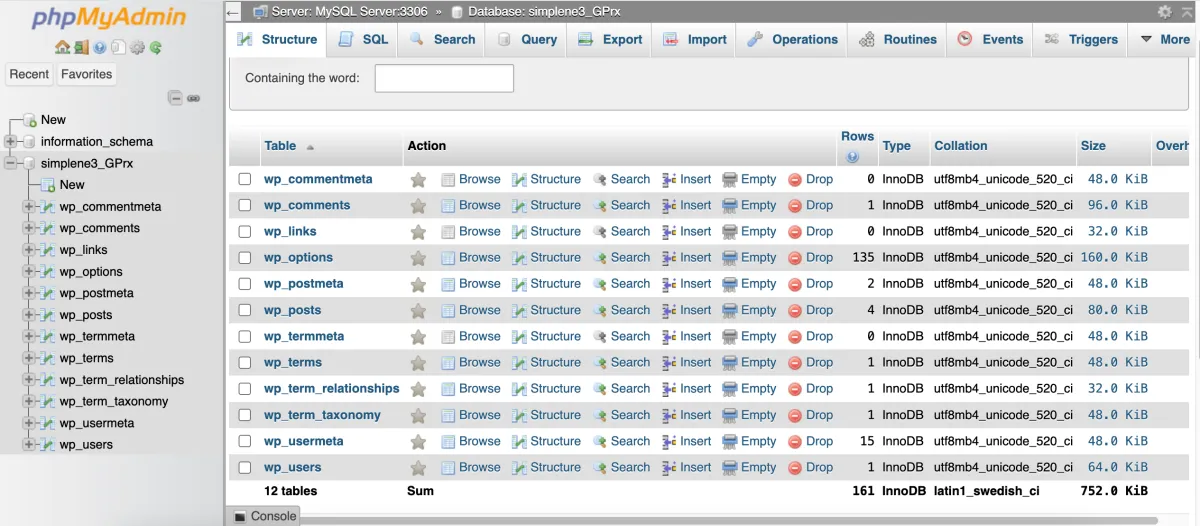Click the link-with-main-panel chain icon

point(194,98)
